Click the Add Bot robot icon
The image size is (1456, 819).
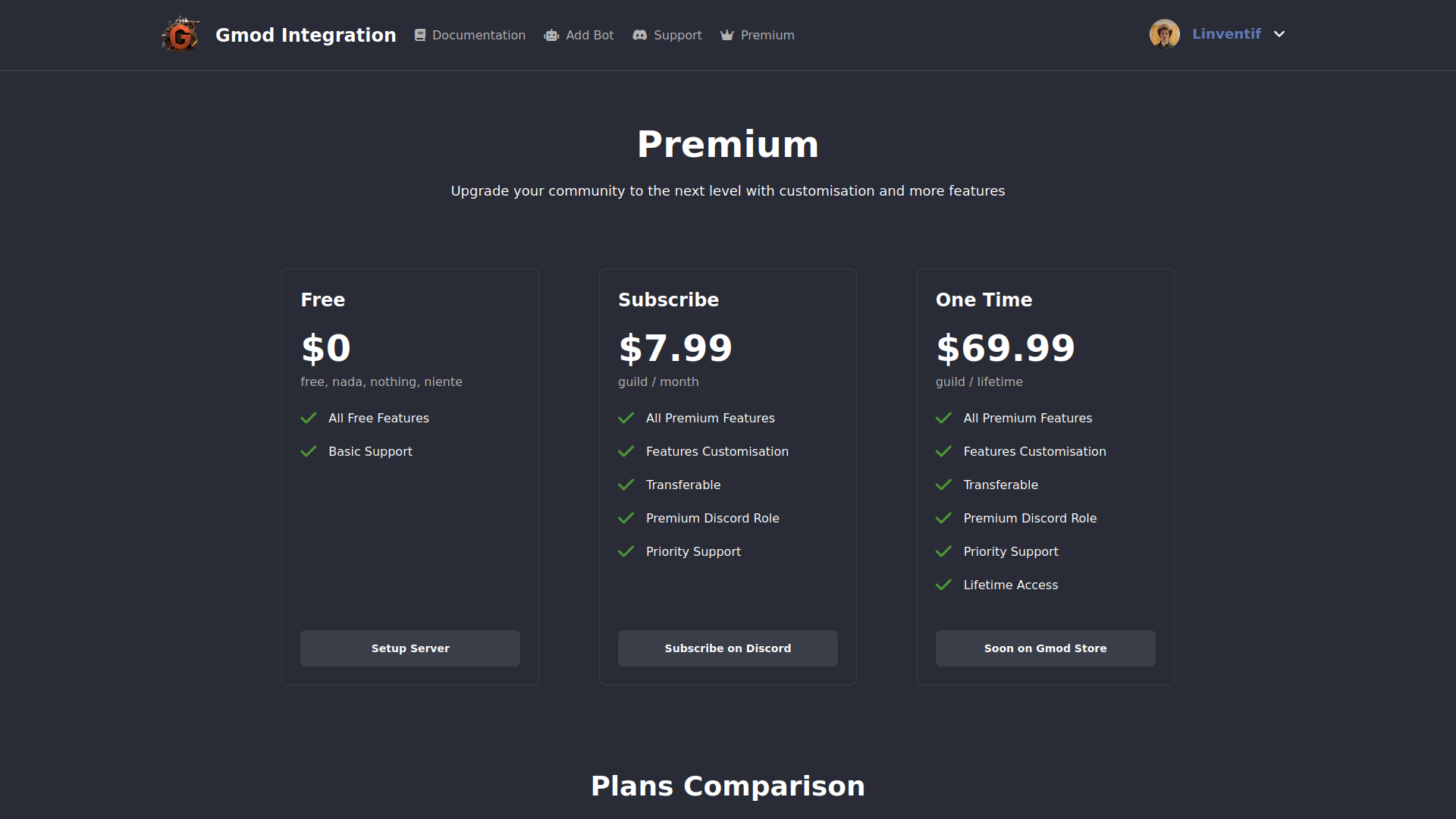click(551, 36)
